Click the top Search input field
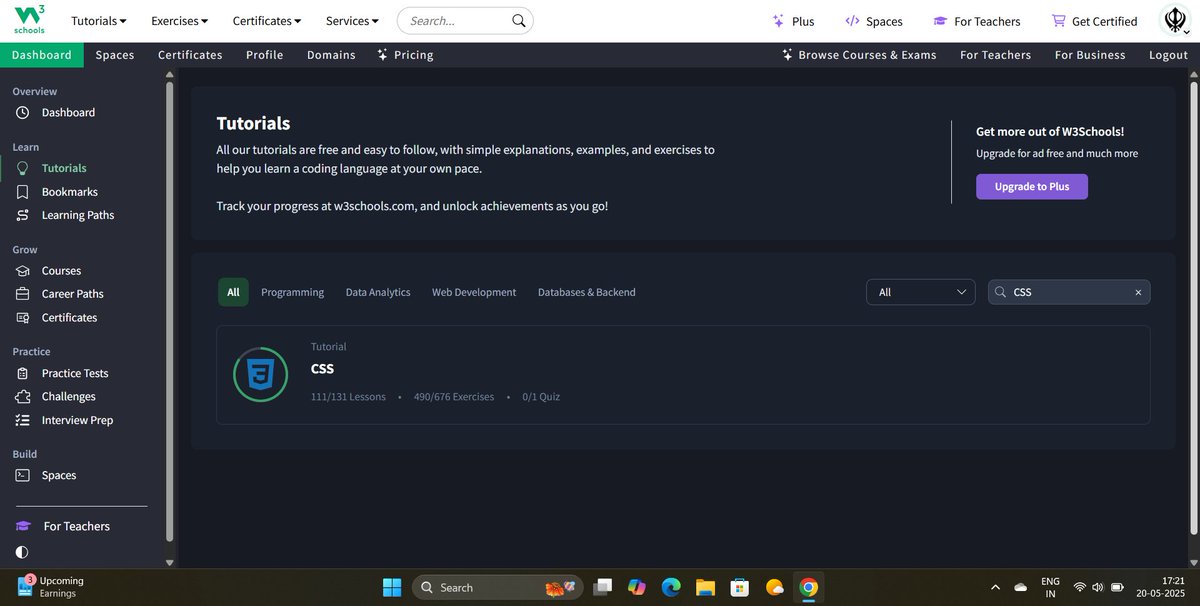The image size is (1200, 606). point(465,21)
